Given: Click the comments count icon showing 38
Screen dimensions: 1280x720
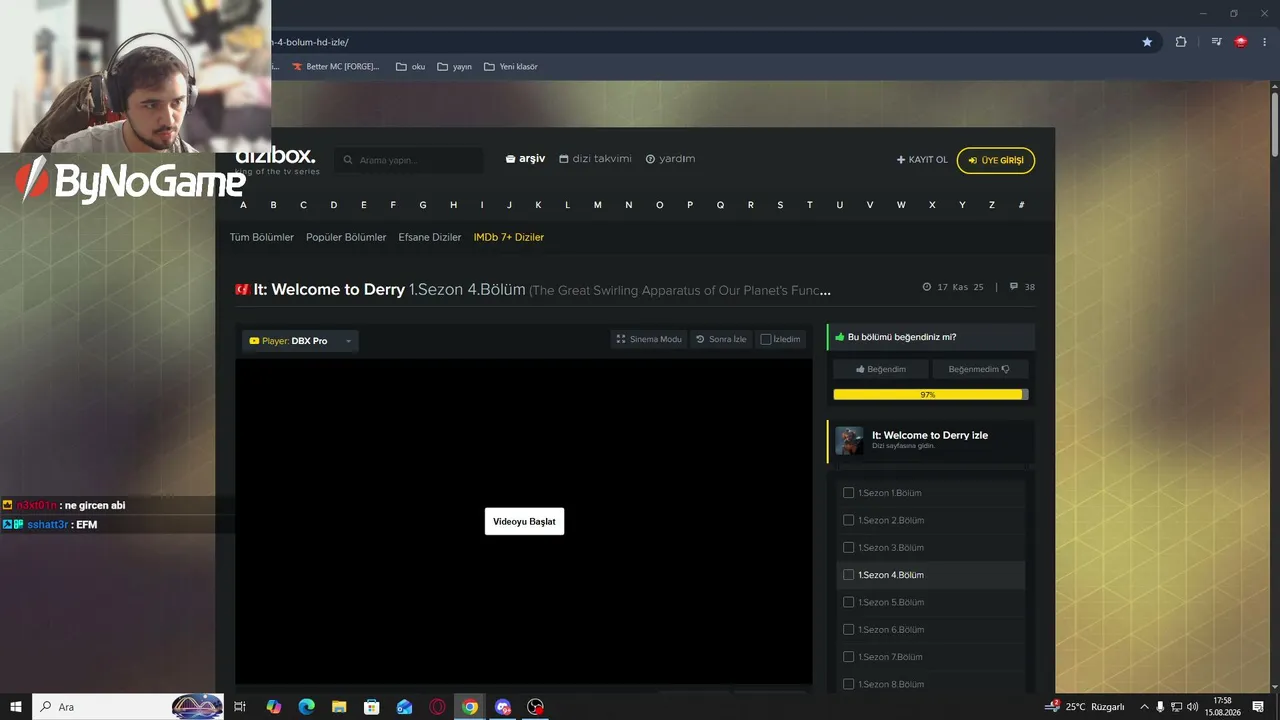Looking at the screenshot, I should click(1014, 287).
